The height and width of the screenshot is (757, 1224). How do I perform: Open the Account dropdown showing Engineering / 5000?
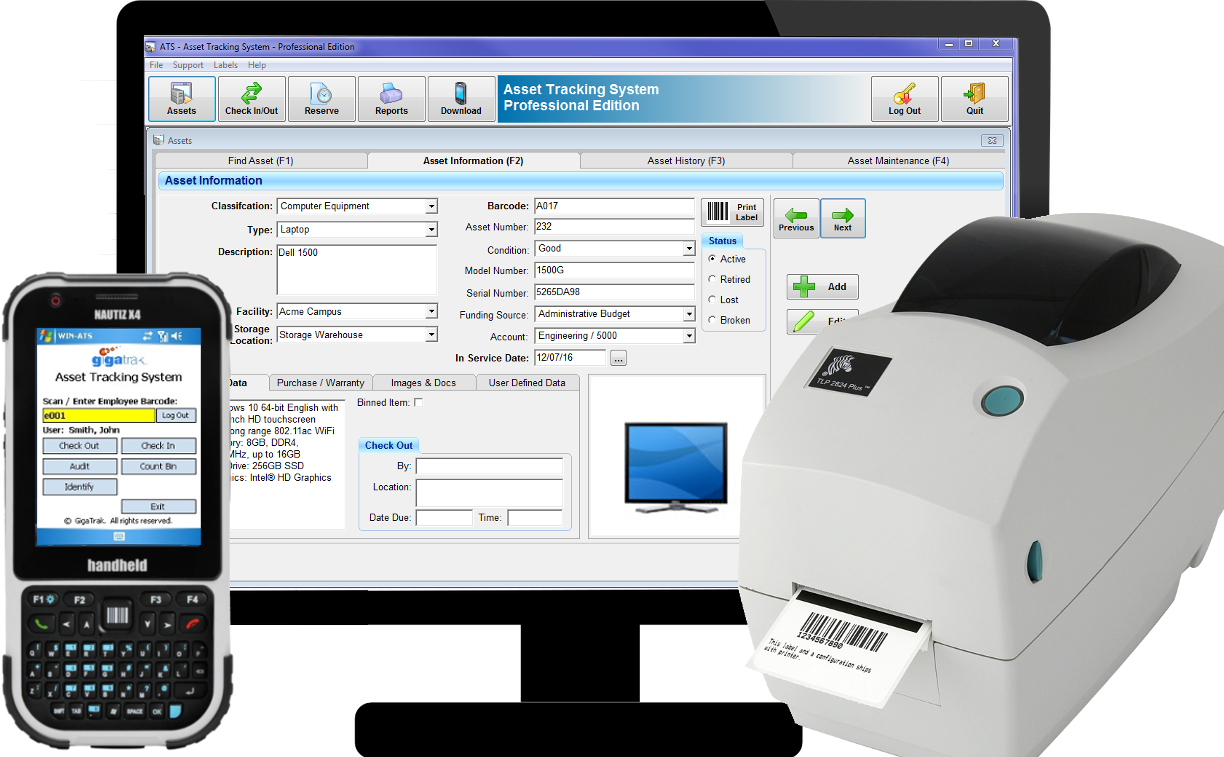pos(689,337)
